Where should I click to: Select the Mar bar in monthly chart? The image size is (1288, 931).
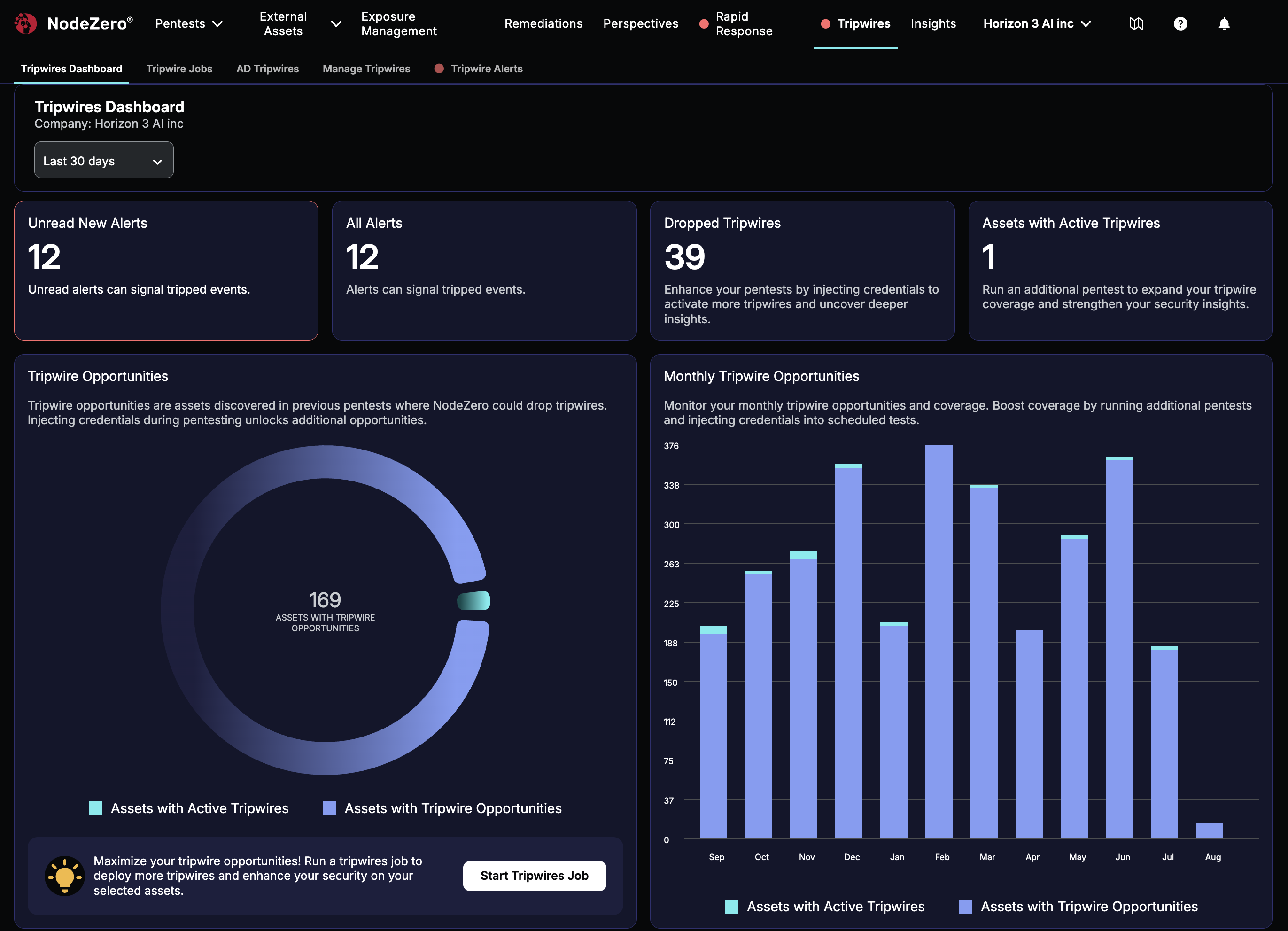point(984,662)
